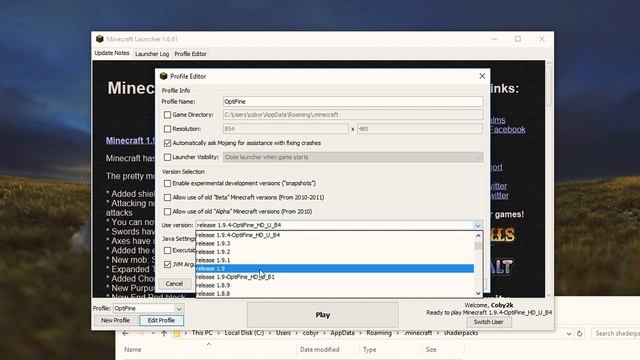Screen dimensions: 640x360
Task: Select release 1.9.4-OptiFine_HD_U_B4 in list
Action: point(335,235)
